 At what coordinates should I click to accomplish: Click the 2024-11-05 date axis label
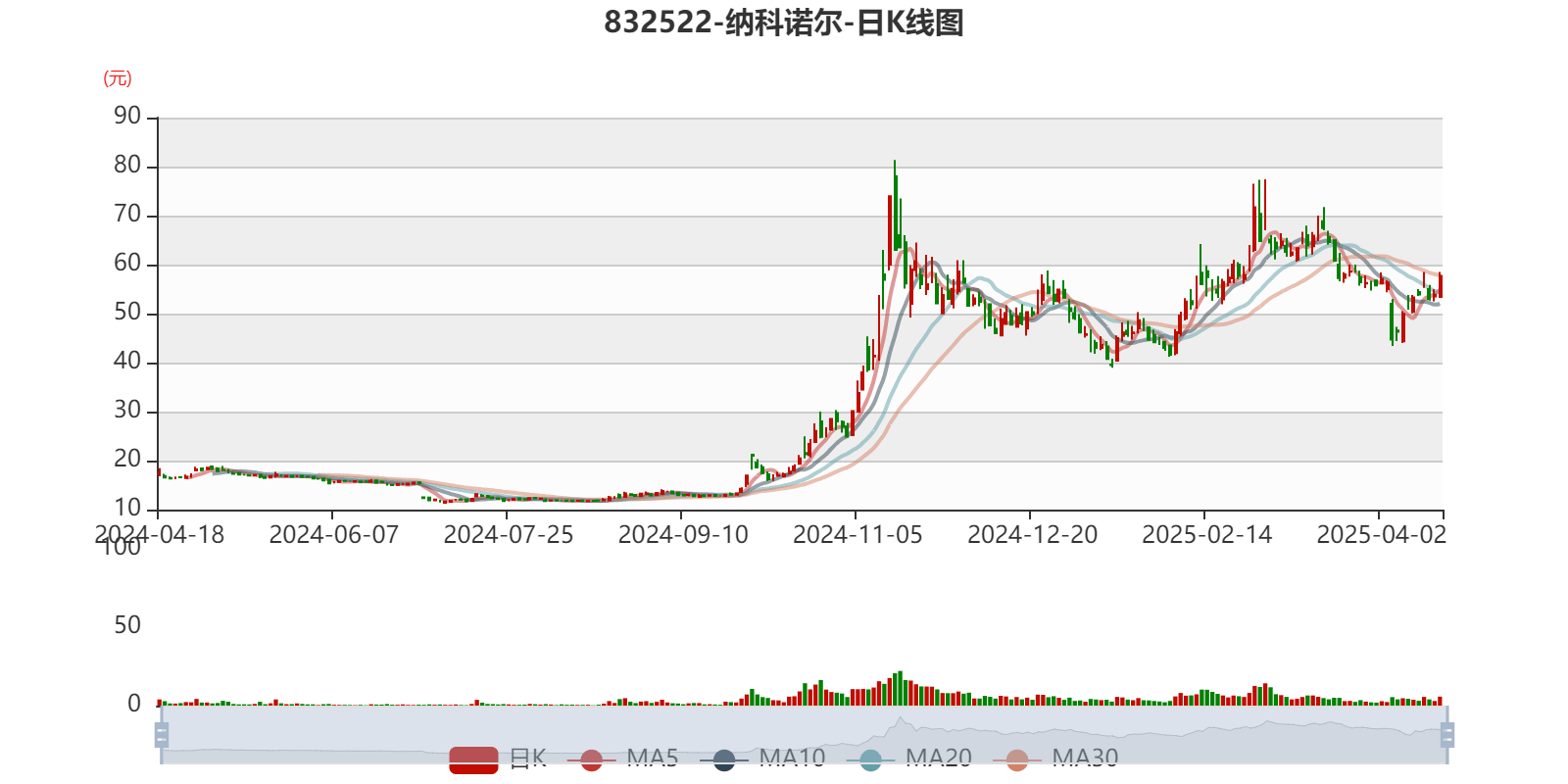tap(857, 534)
